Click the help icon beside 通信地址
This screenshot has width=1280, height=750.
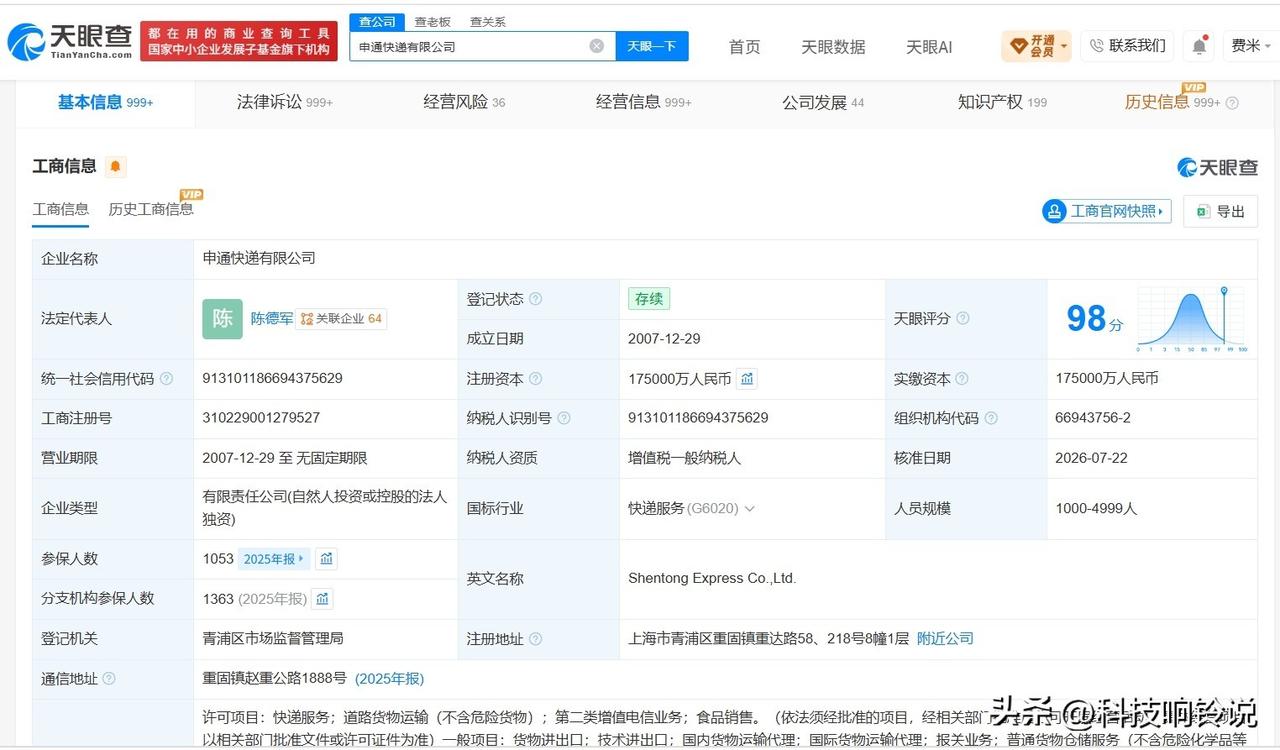tap(109, 679)
